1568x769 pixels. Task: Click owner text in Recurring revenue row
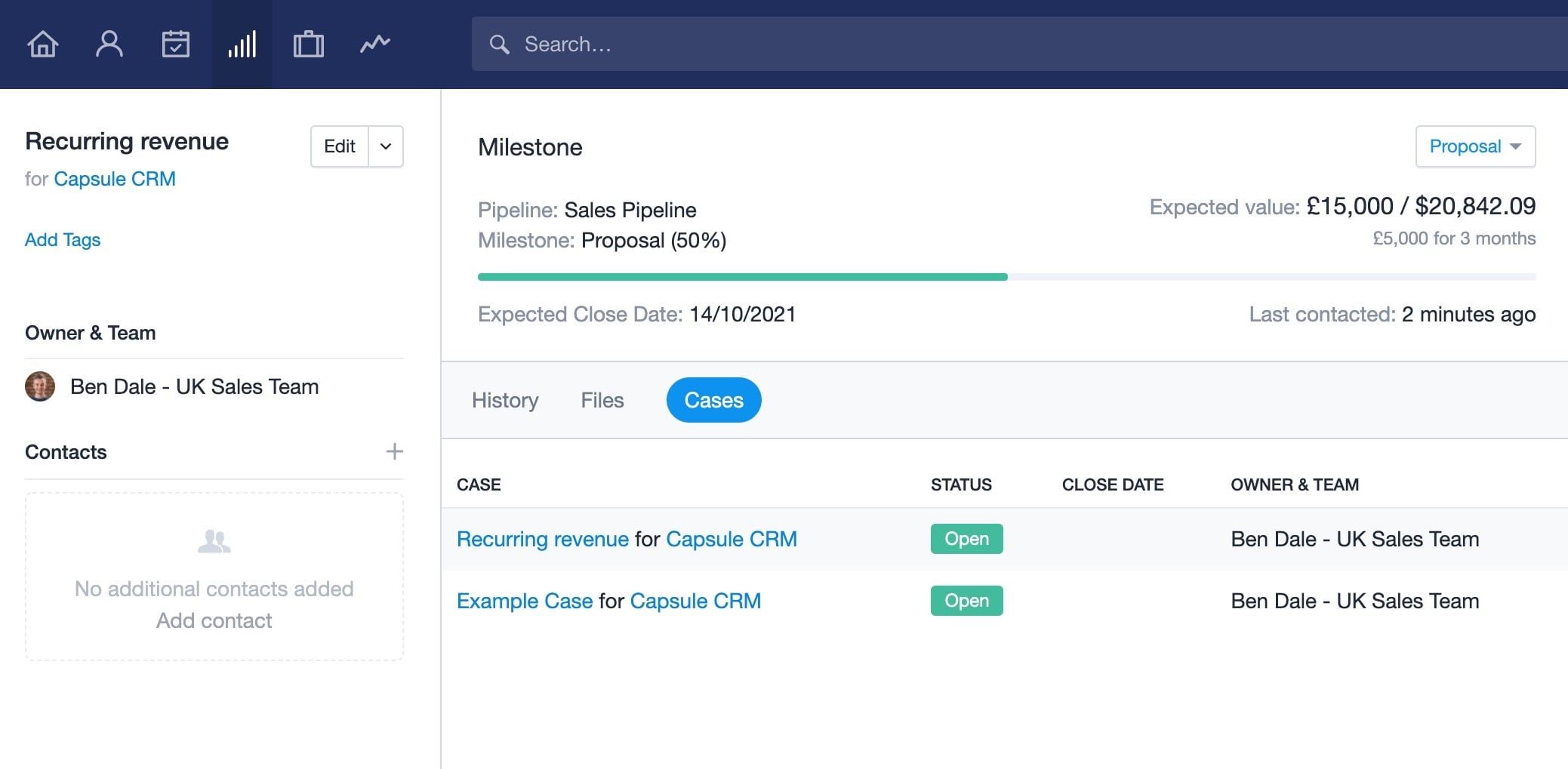point(1355,539)
